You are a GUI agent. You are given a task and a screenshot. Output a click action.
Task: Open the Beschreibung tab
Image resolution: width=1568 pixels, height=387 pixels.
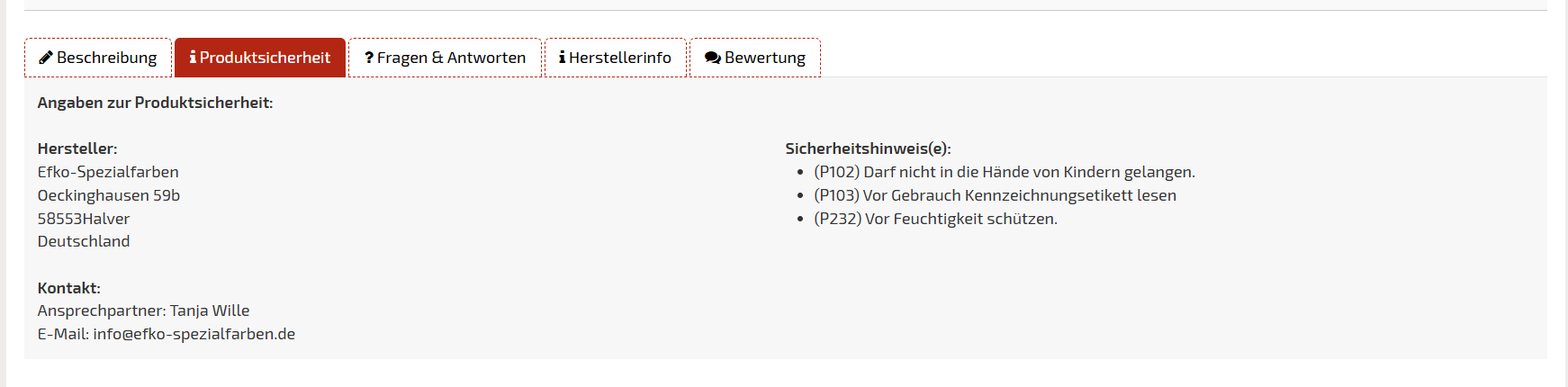[x=106, y=58]
